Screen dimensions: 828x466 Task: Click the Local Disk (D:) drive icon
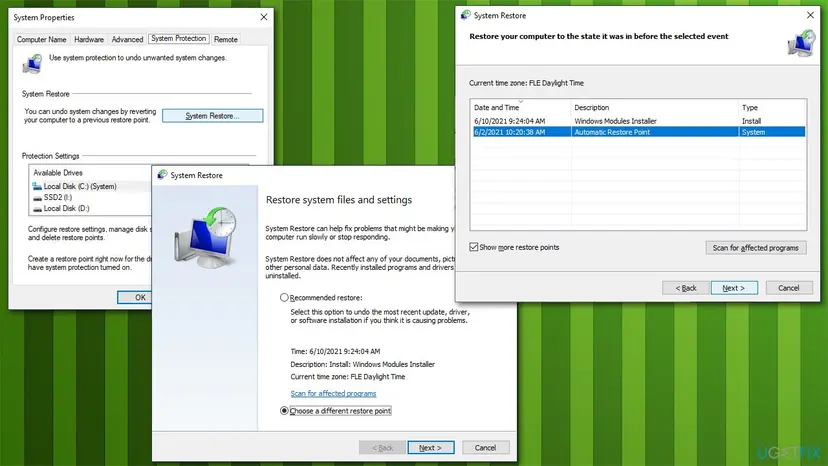[x=37, y=209]
